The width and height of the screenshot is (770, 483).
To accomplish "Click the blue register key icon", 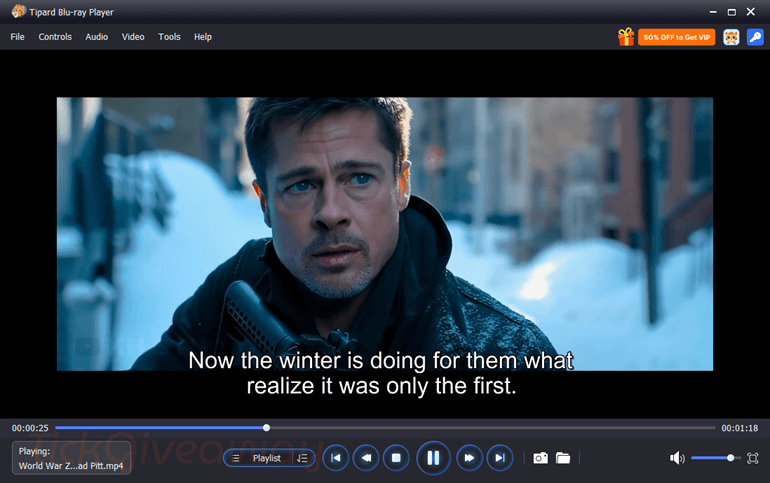I will pos(755,37).
